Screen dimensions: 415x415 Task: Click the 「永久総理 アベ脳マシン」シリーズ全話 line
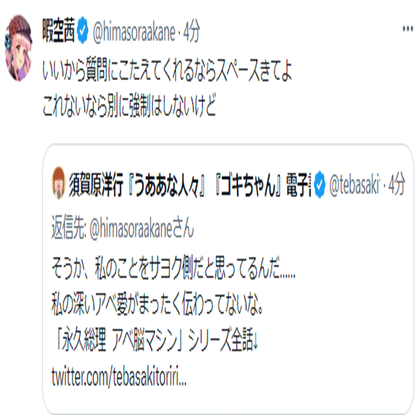[156, 341]
